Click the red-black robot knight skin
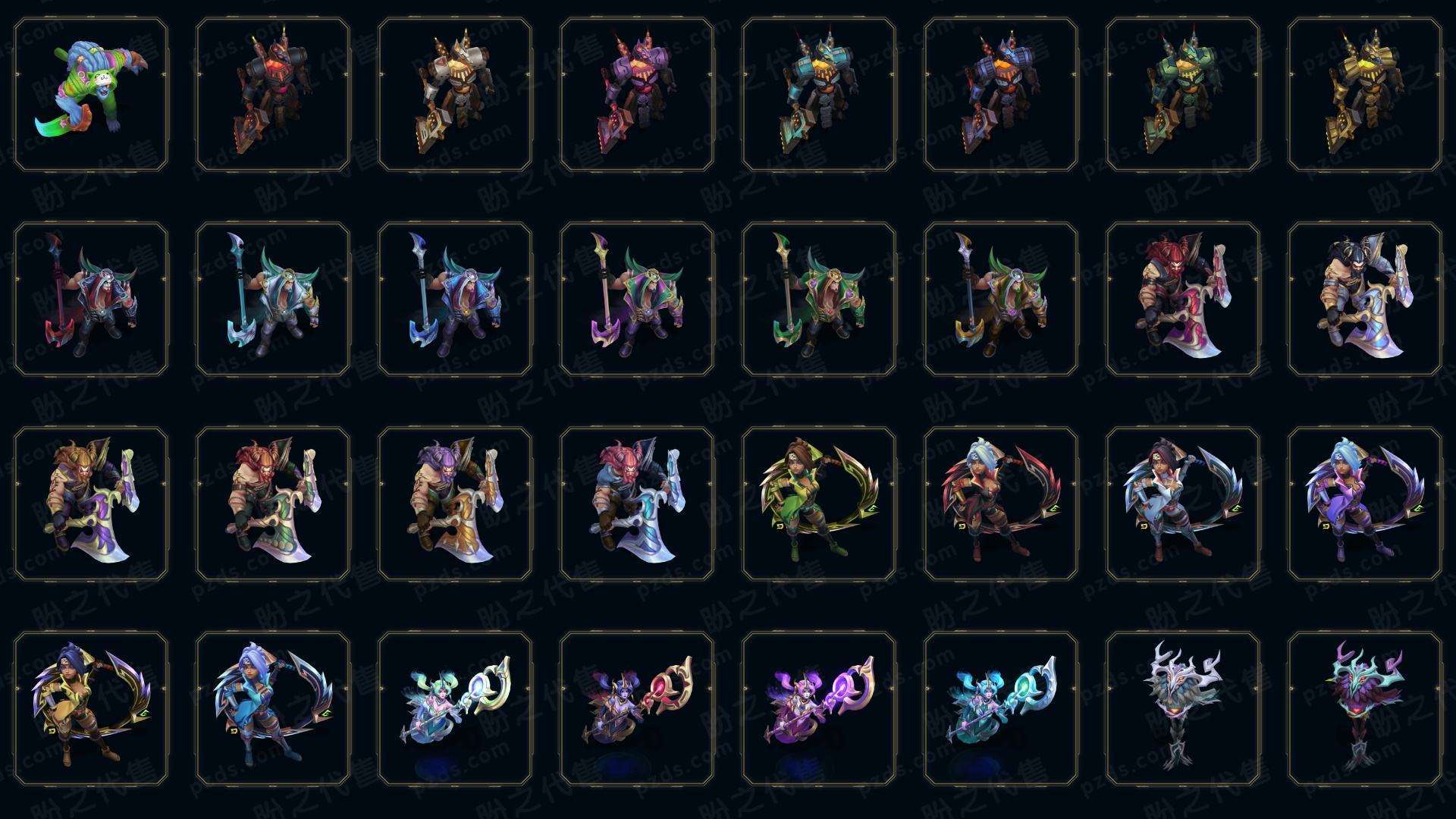1456x819 pixels. 273,95
